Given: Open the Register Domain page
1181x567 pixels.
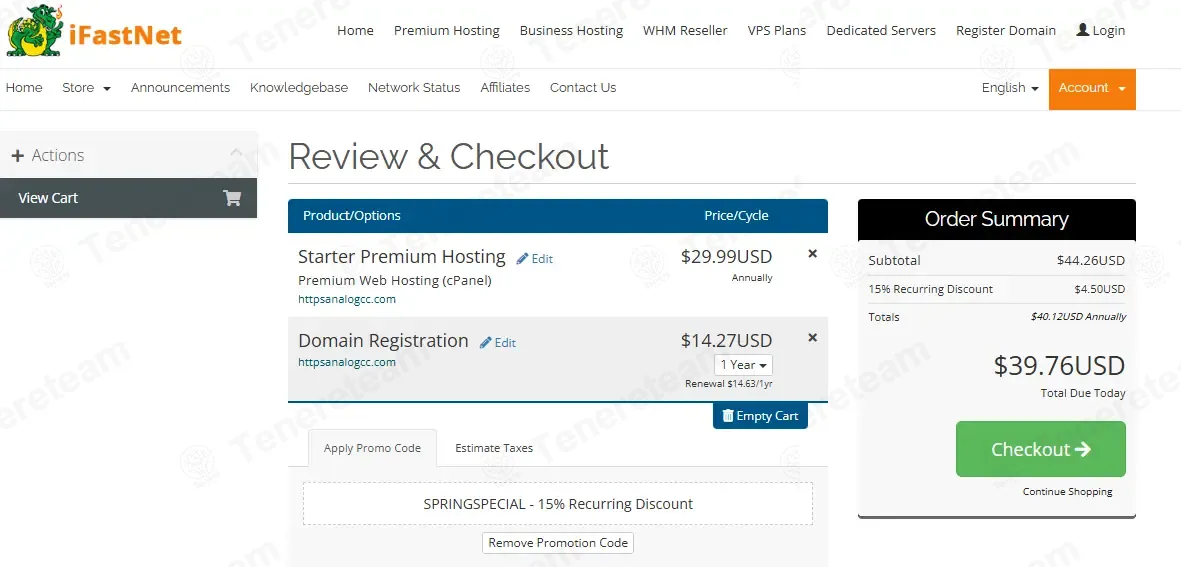Looking at the screenshot, I should tap(1006, 30).
